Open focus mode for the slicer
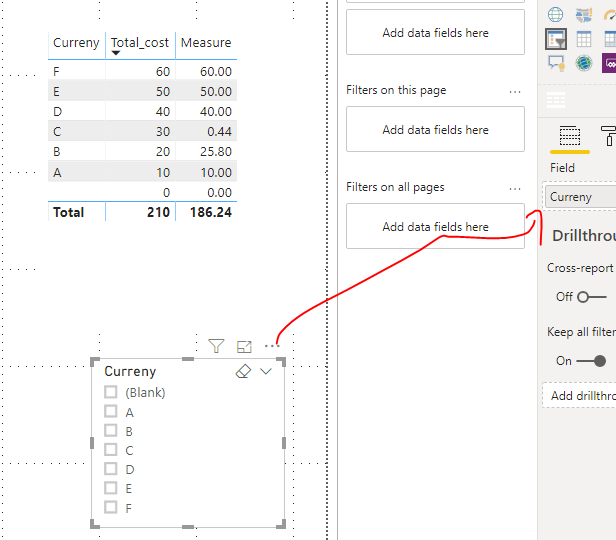This screenshot has width=616, height=540. pos(244,346)
